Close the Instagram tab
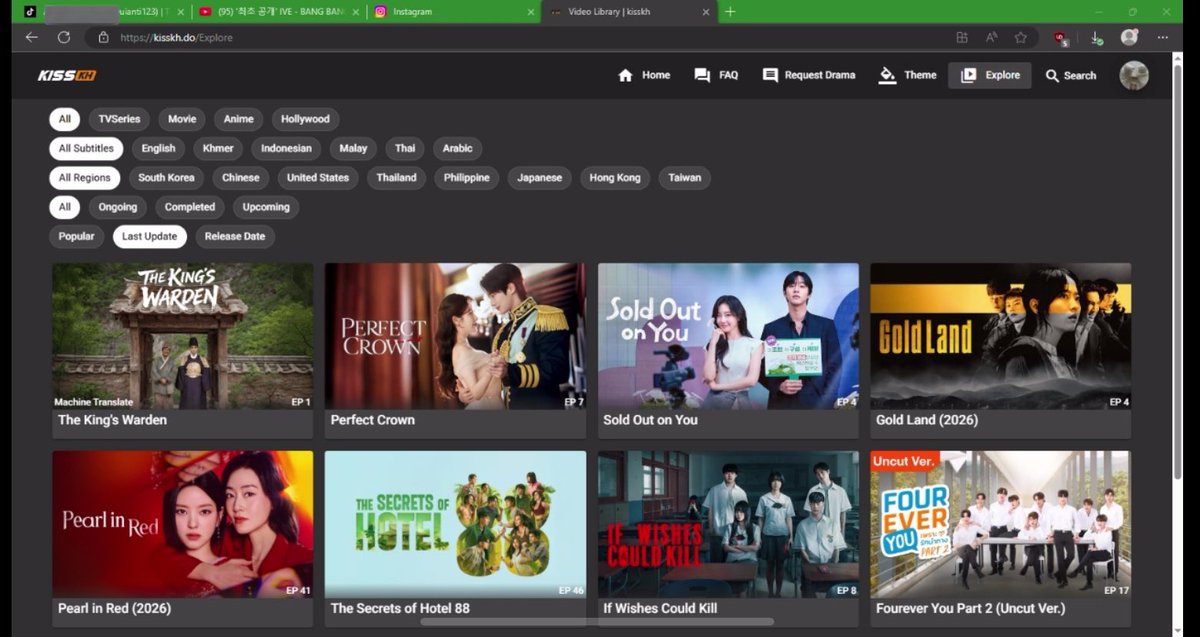This screenshot has width=1200, height=637. (x=531, y=12)
